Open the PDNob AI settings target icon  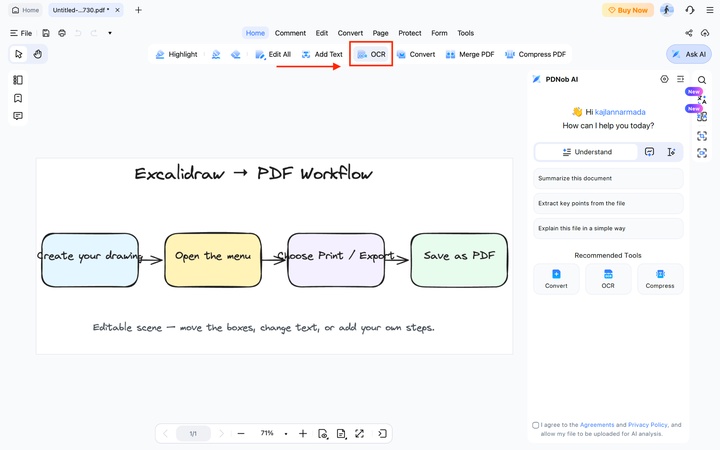coord(664,79)
